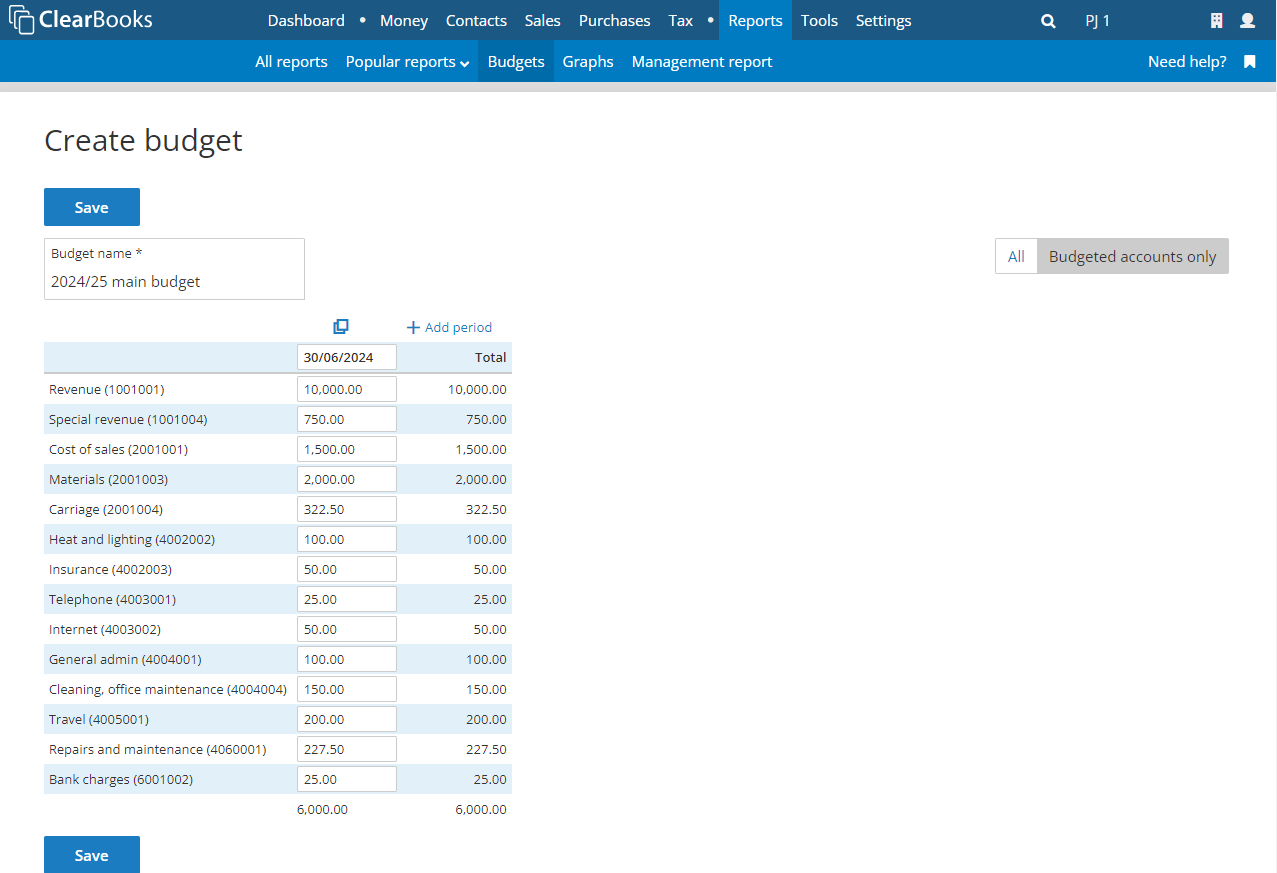1277x873 pixels.
Task: Open the Dashboard menu
Action: coord(306,20)
